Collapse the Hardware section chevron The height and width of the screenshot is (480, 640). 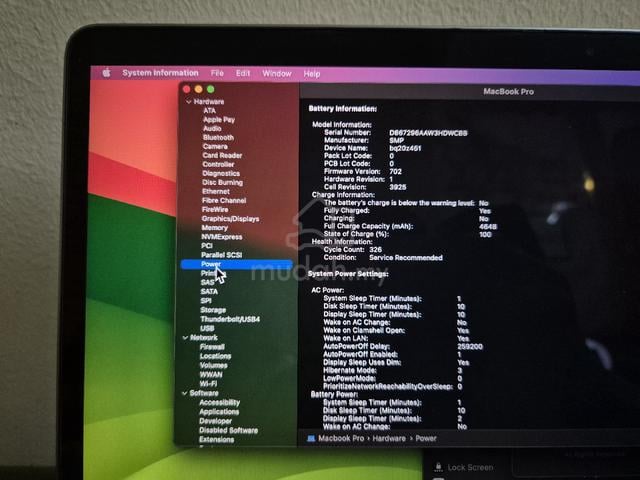pyautogui.click(x=189, y=102)
